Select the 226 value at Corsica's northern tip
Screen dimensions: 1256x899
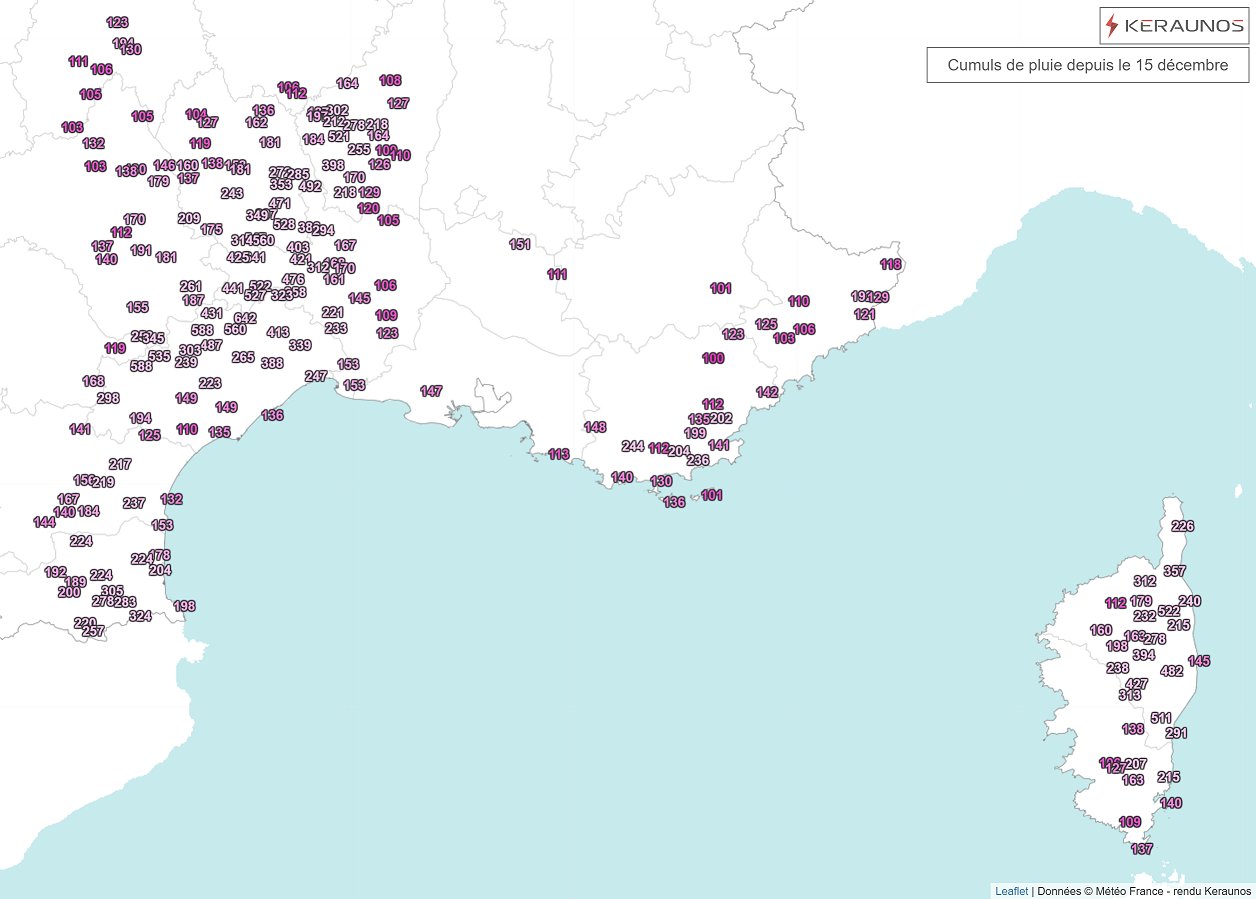coord(1182,525)
